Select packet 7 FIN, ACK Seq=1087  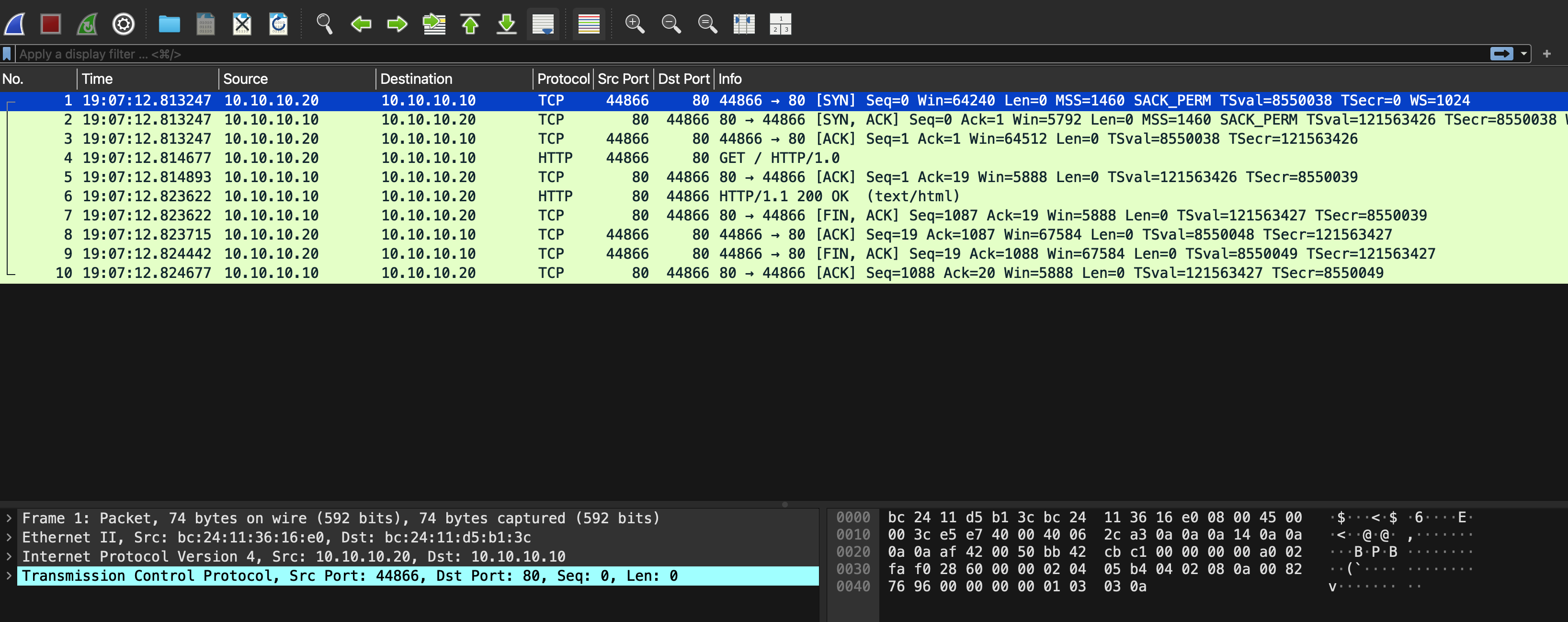[x=784, y=216]
